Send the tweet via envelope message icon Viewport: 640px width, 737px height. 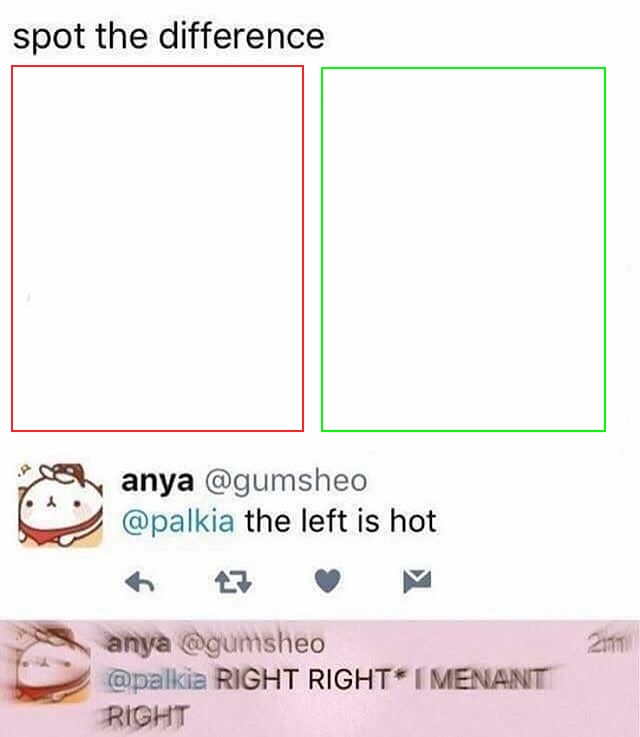coord(417,581)
